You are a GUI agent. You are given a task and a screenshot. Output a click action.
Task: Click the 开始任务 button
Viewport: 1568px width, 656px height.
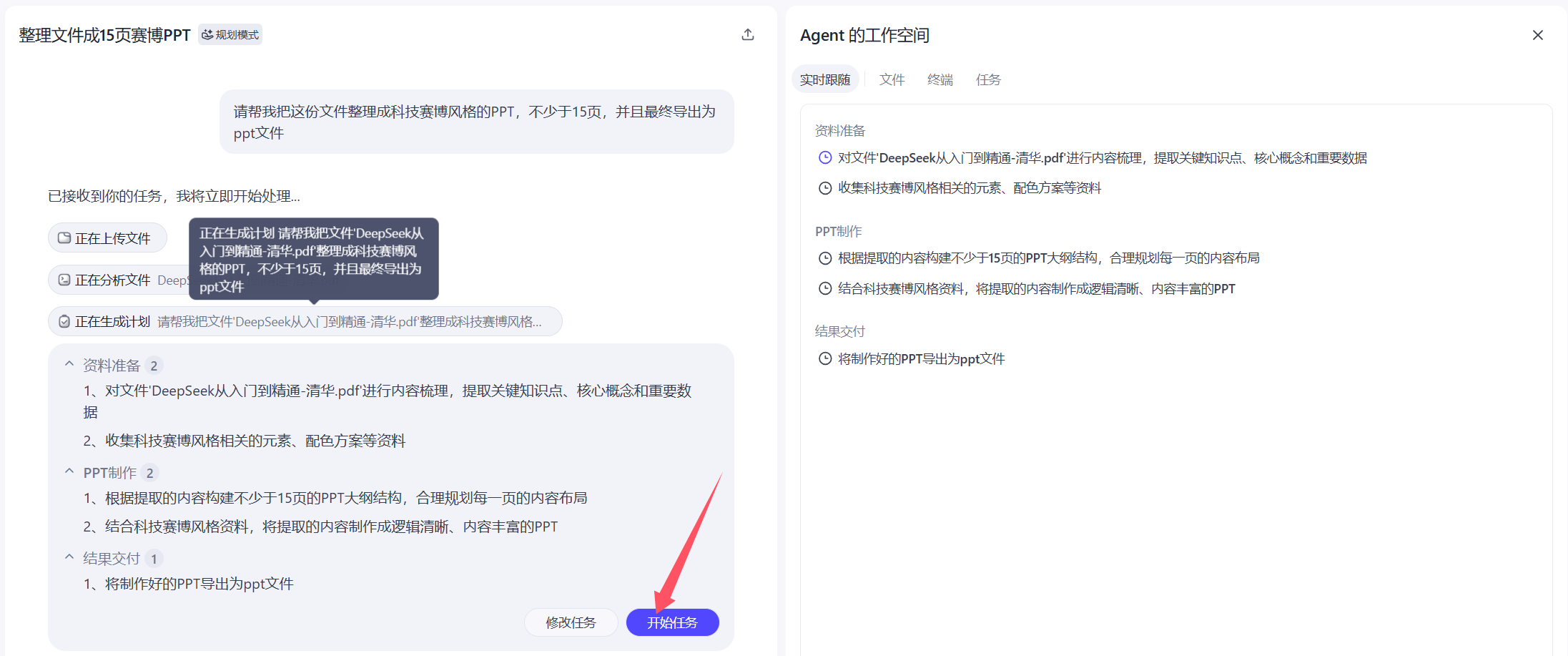[672, 622]
